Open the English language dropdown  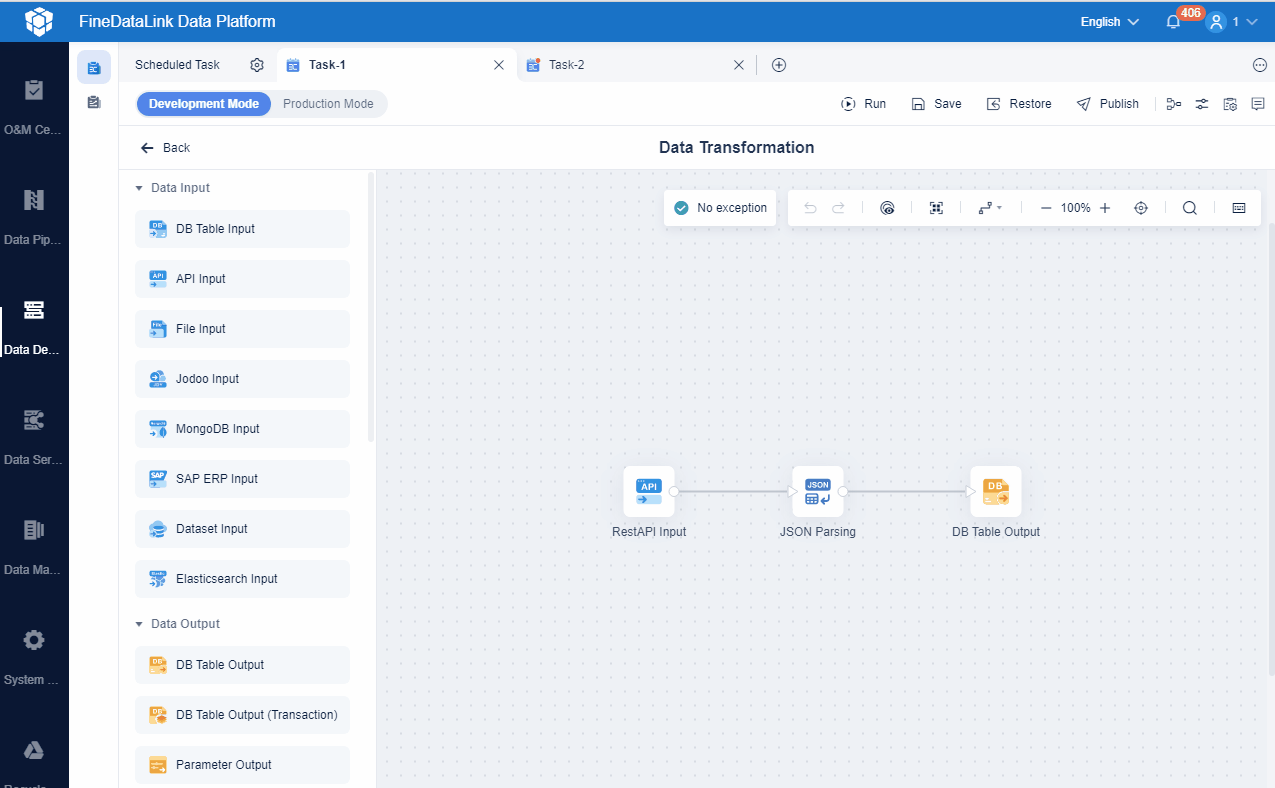pos(1106,21)
